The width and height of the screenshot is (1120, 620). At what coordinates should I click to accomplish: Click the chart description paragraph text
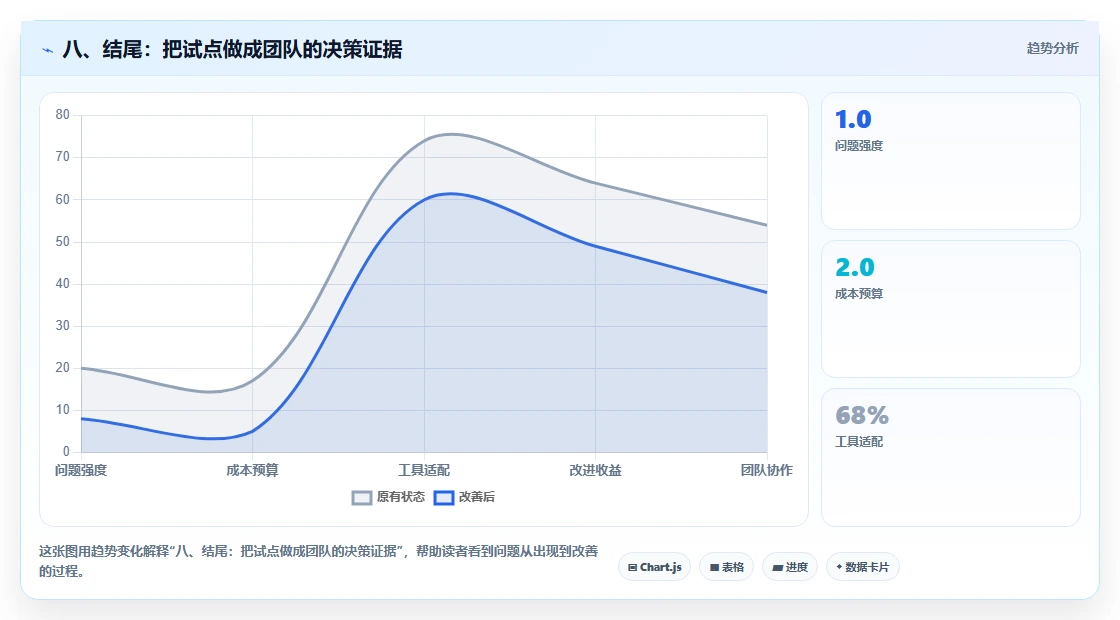(319, 561)
